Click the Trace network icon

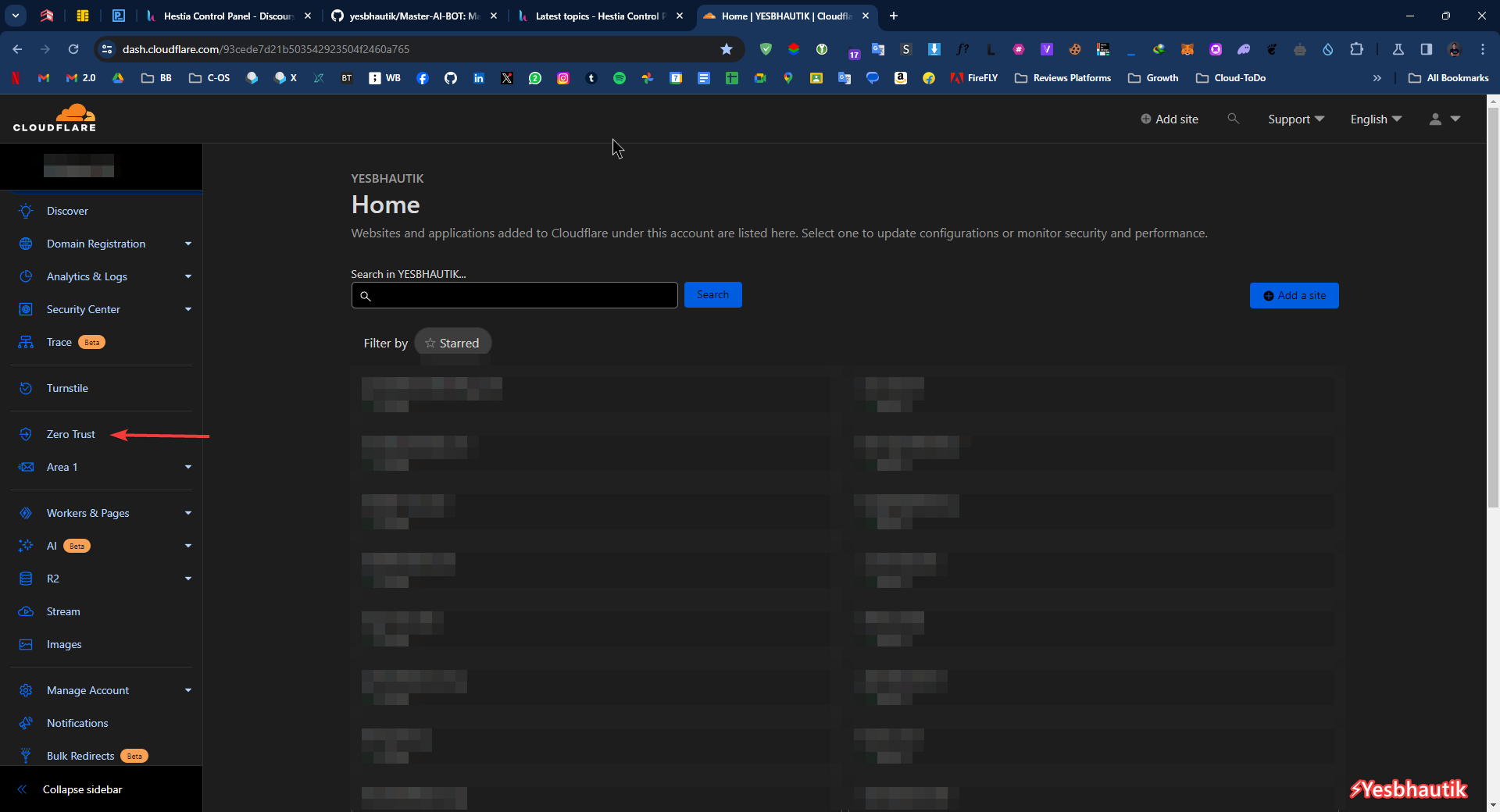pos(26,342)
